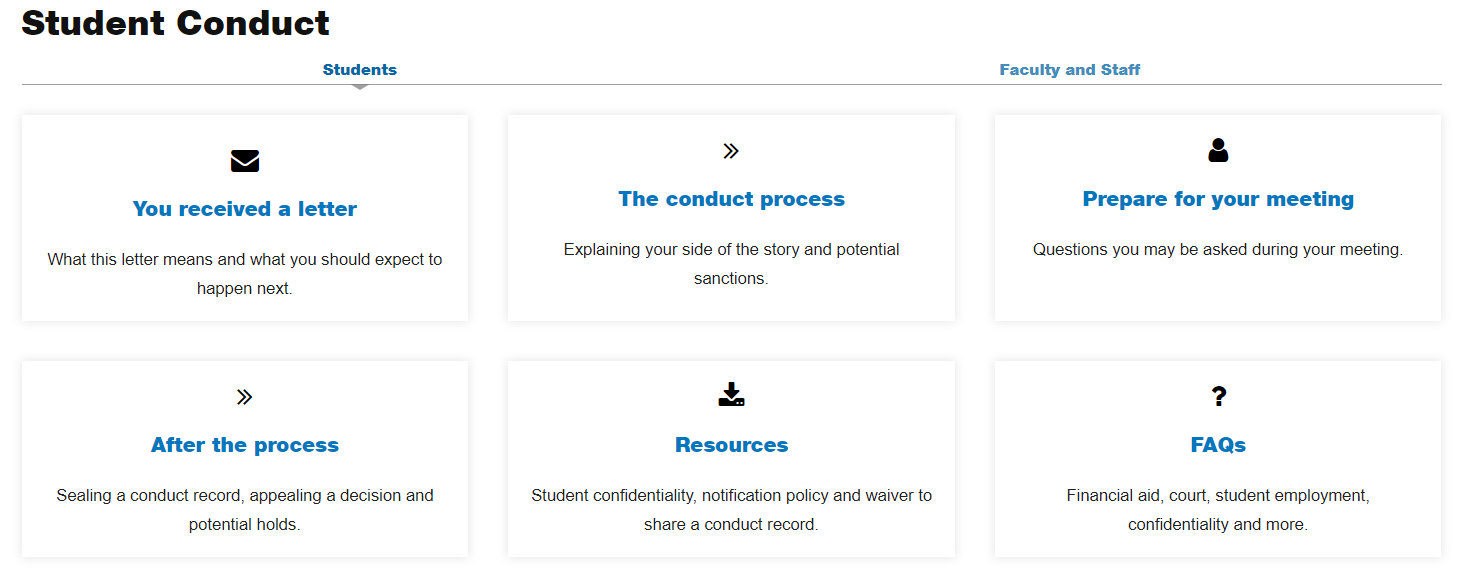Open the Resources heading link

click(731, 445)
